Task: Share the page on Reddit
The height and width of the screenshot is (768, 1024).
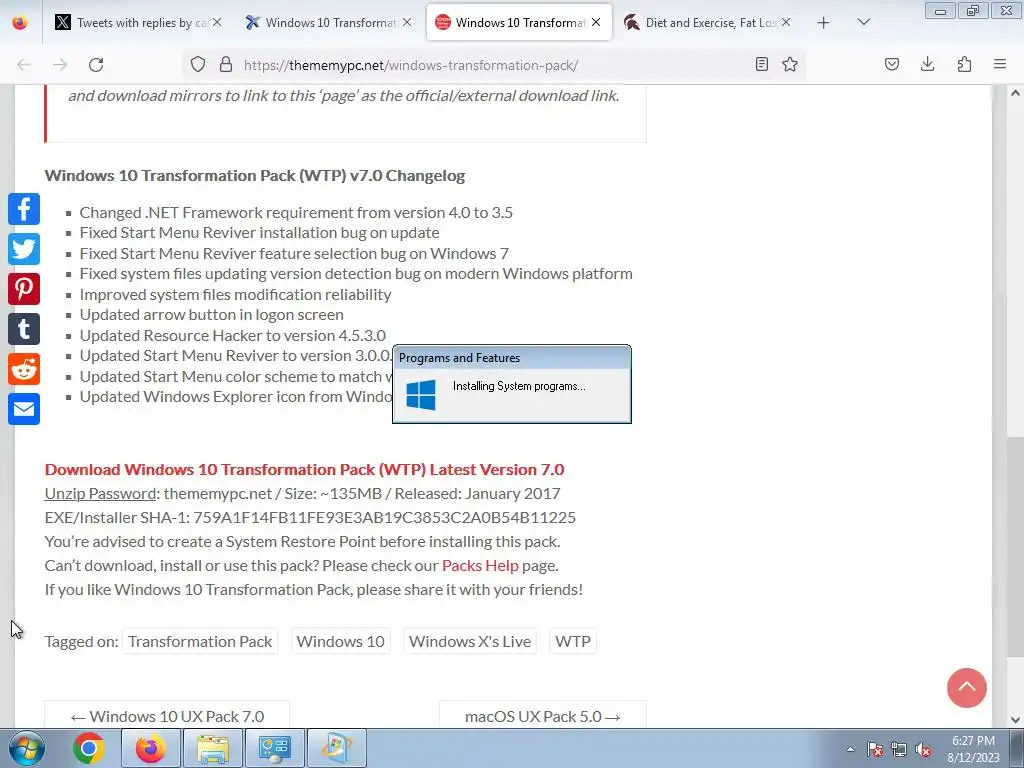Action: click(24, 369)
